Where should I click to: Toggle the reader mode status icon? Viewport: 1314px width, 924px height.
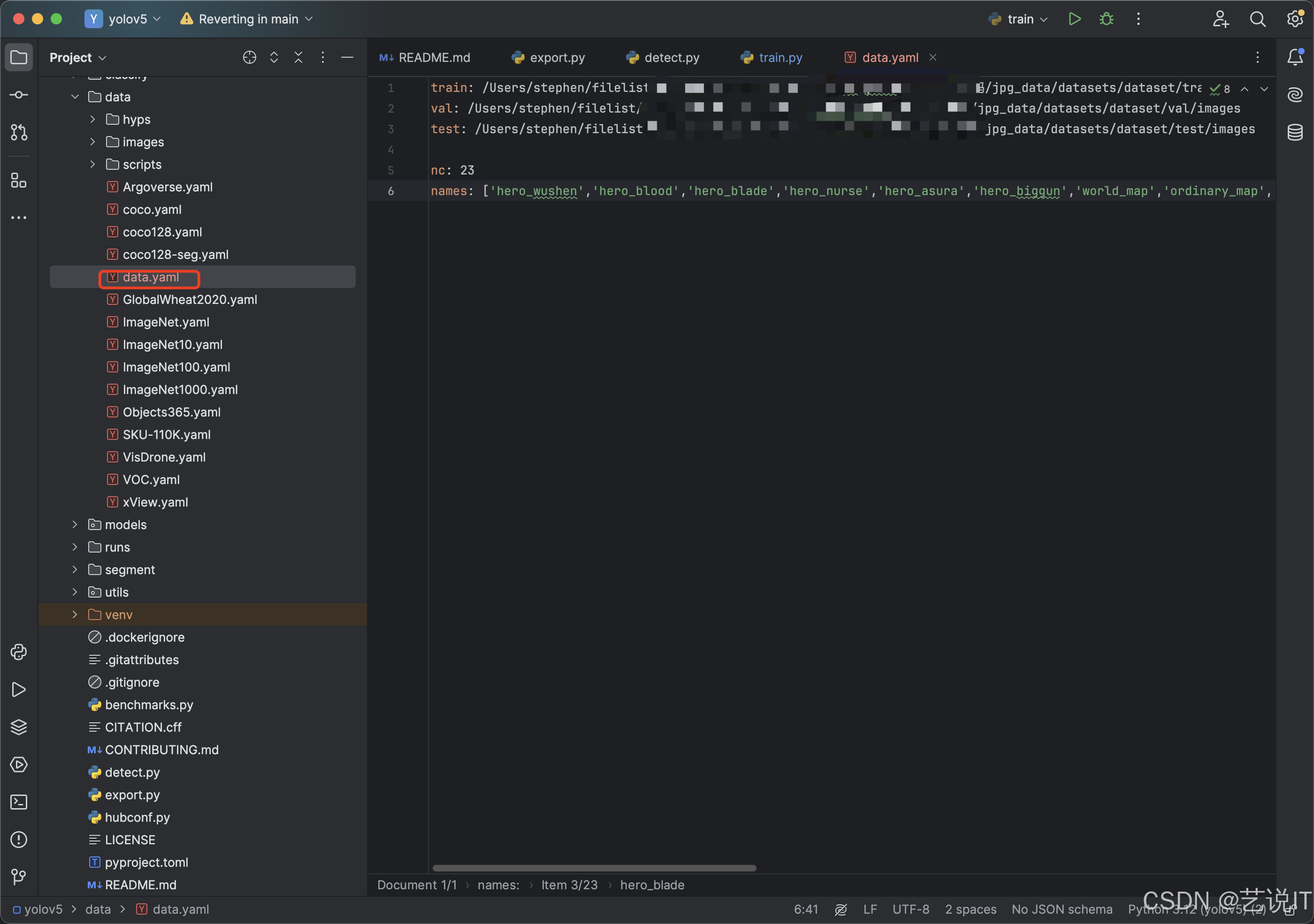pyautogui.click(x=840, y=909)
